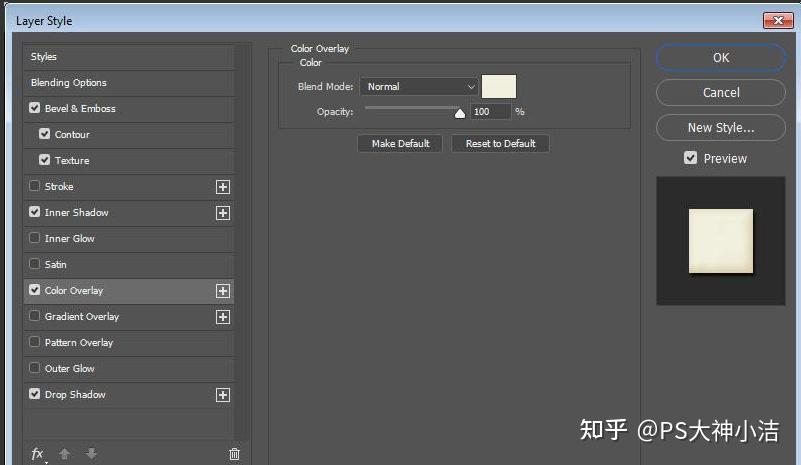Select the Satin settings row
Image resolution: width=801 pixels, height=465 pixels.
(129, 265)
